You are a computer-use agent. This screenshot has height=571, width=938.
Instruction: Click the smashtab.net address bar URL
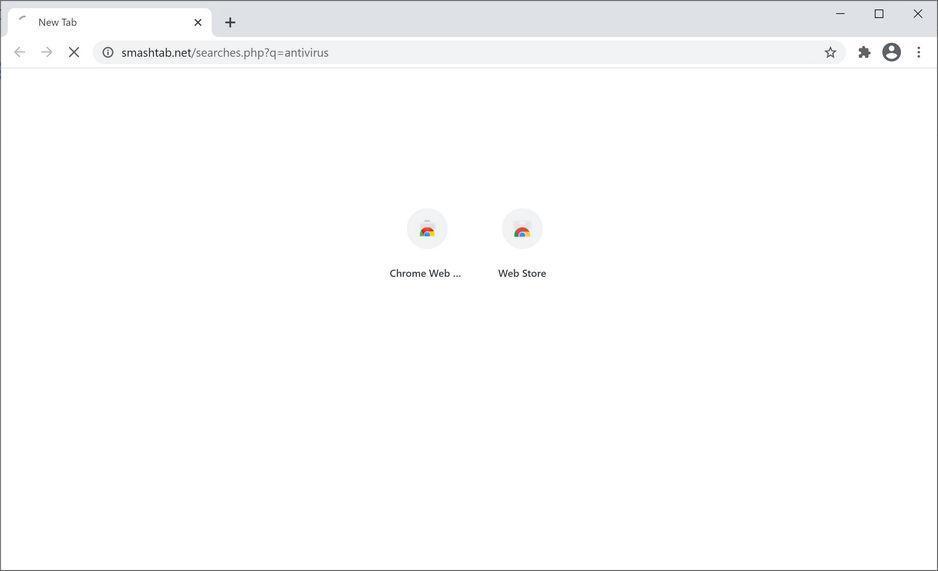[x=225, y=53]
